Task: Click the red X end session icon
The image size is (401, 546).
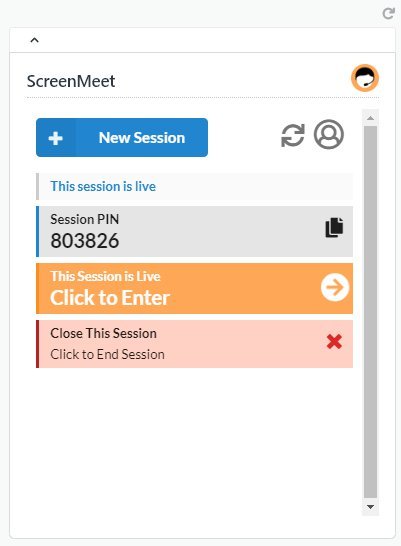Action: coord(334,342)
